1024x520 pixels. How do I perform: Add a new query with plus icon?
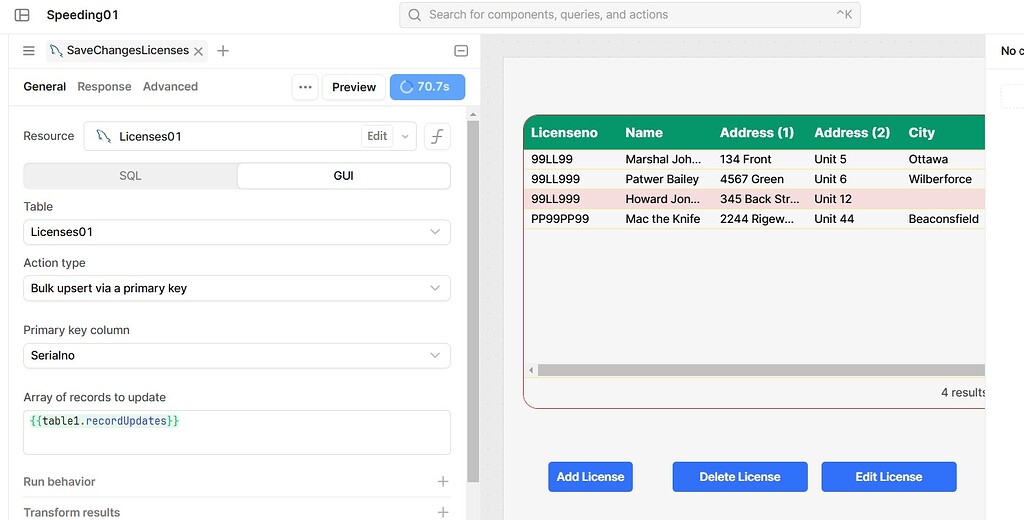(x=223, y=50)
